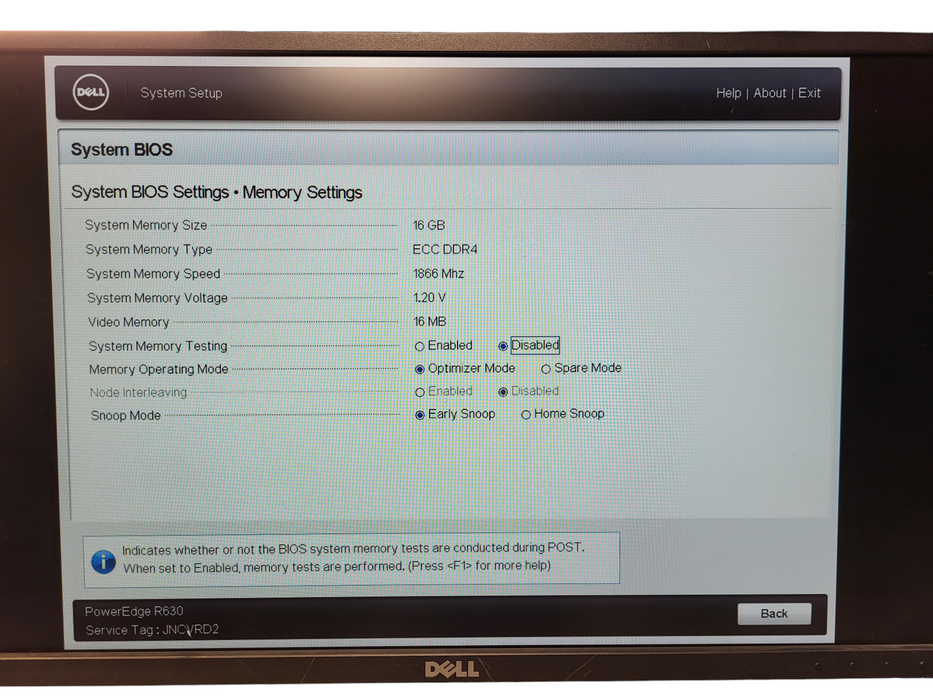Click the ECC DDR4 memory type value

pyautogui.click(x=445, y=249)
